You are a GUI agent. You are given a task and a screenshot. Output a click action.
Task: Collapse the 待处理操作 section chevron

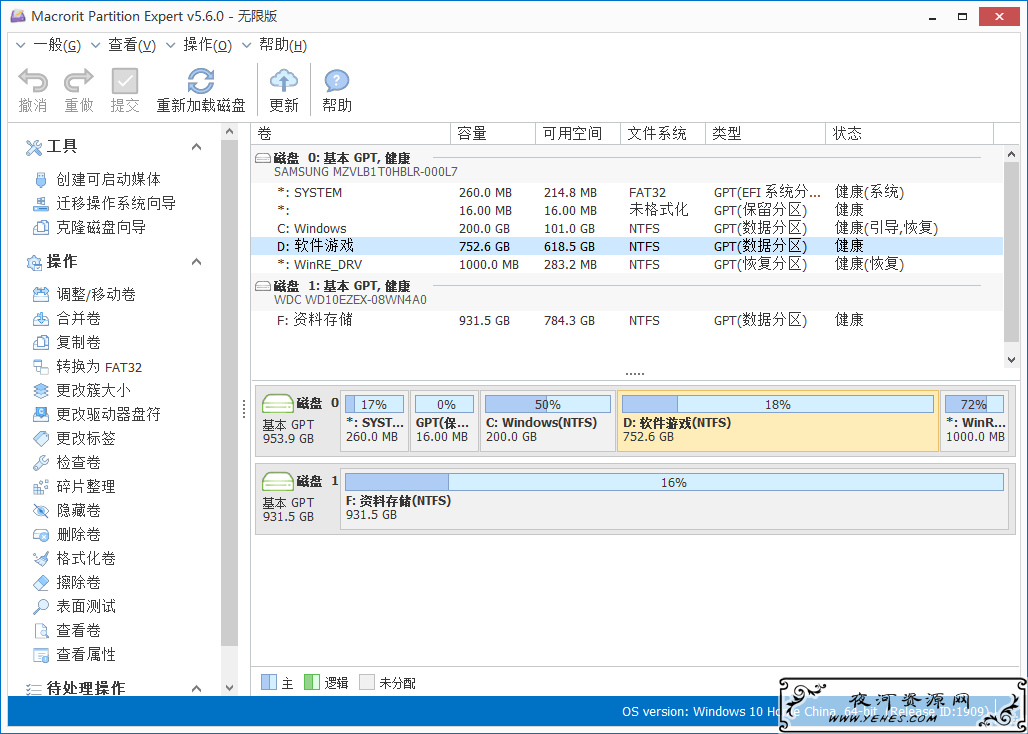point(196,688)
